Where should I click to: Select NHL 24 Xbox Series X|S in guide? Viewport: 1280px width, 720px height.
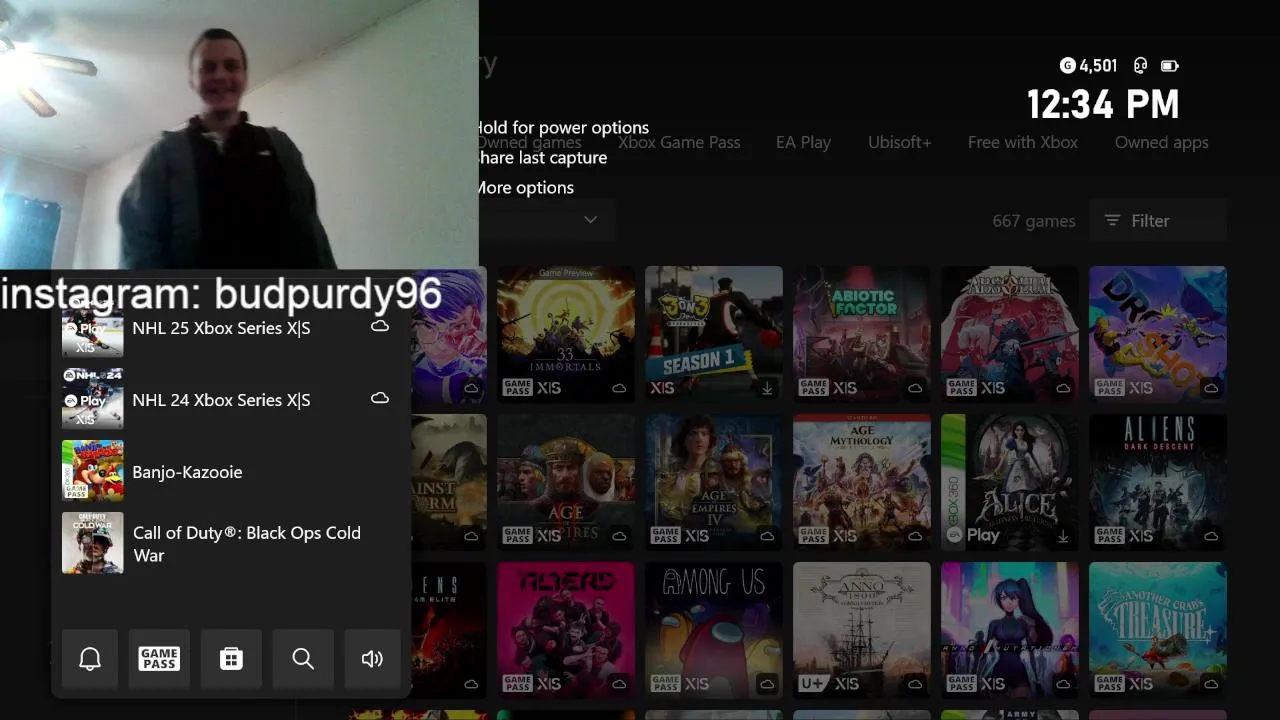(231, 399)
